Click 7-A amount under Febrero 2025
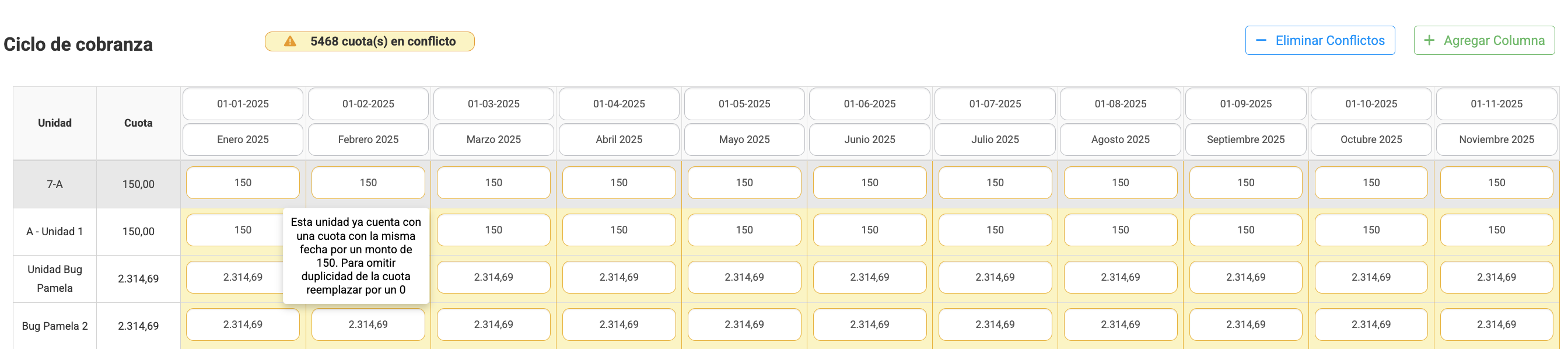Viewport: 1568px width, 349px height. click(x=368, y=183)
